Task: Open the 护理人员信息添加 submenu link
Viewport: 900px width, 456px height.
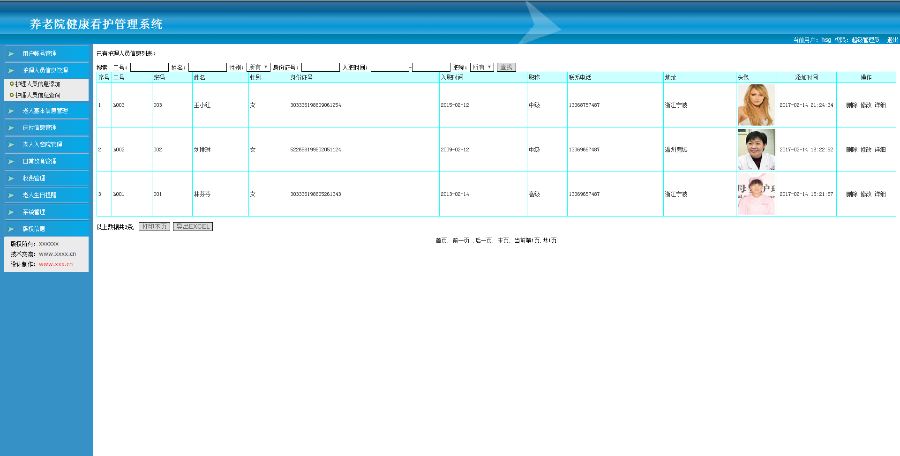Action: (38, 84)
